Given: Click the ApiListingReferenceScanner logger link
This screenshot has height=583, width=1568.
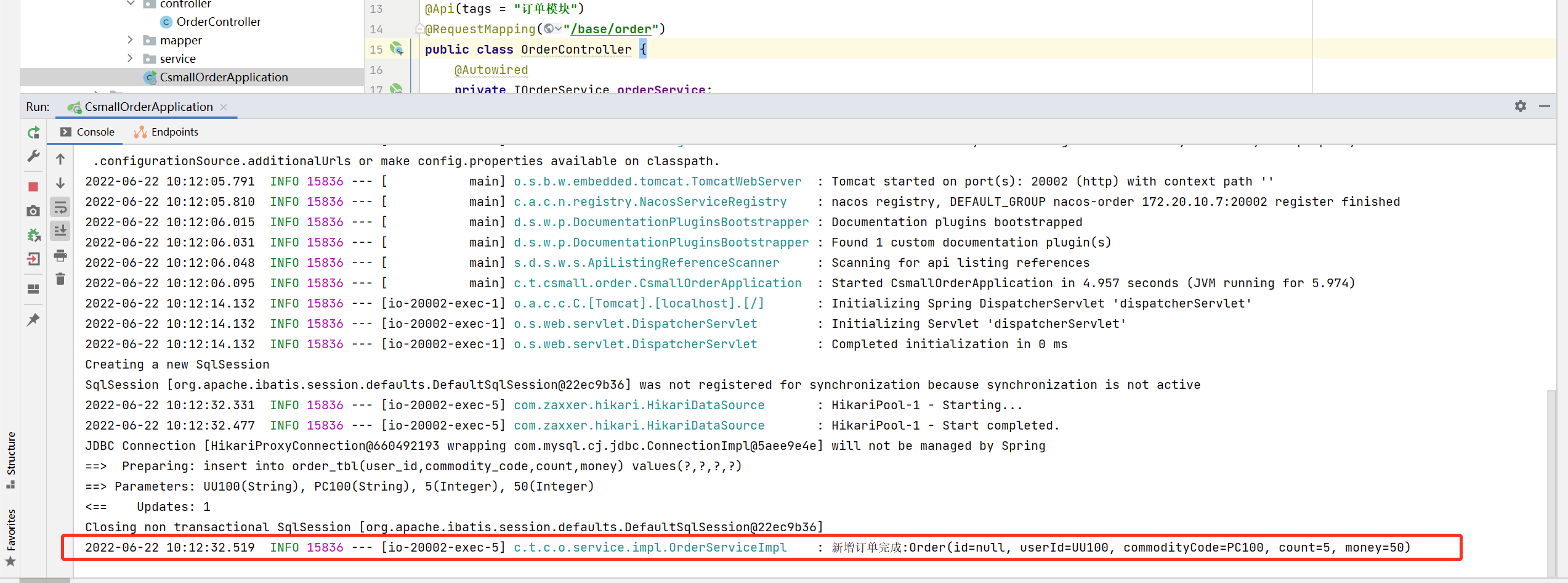Looking at the screenshot, I should click(647, 263).
